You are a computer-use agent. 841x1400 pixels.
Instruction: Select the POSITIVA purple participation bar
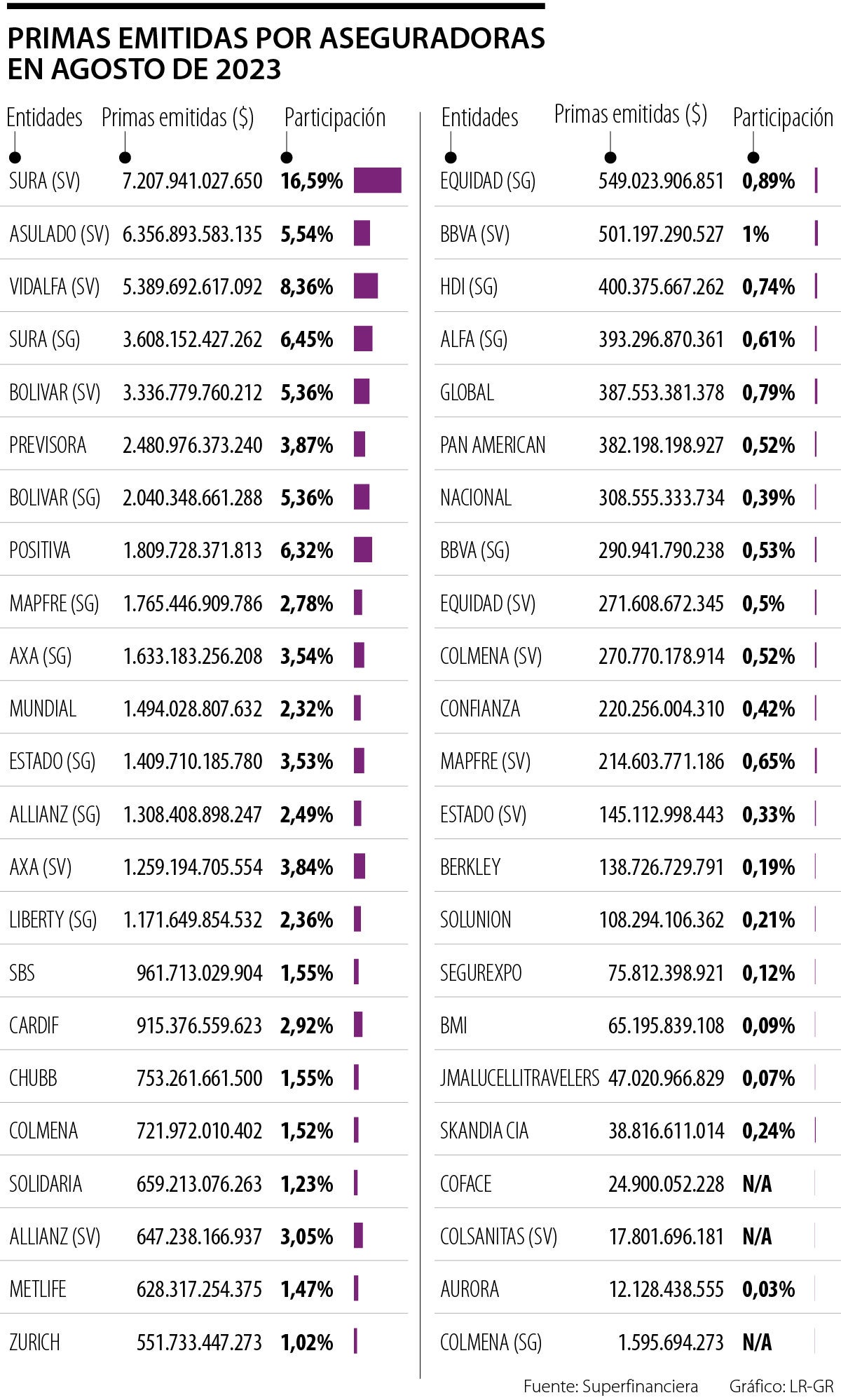362,550
